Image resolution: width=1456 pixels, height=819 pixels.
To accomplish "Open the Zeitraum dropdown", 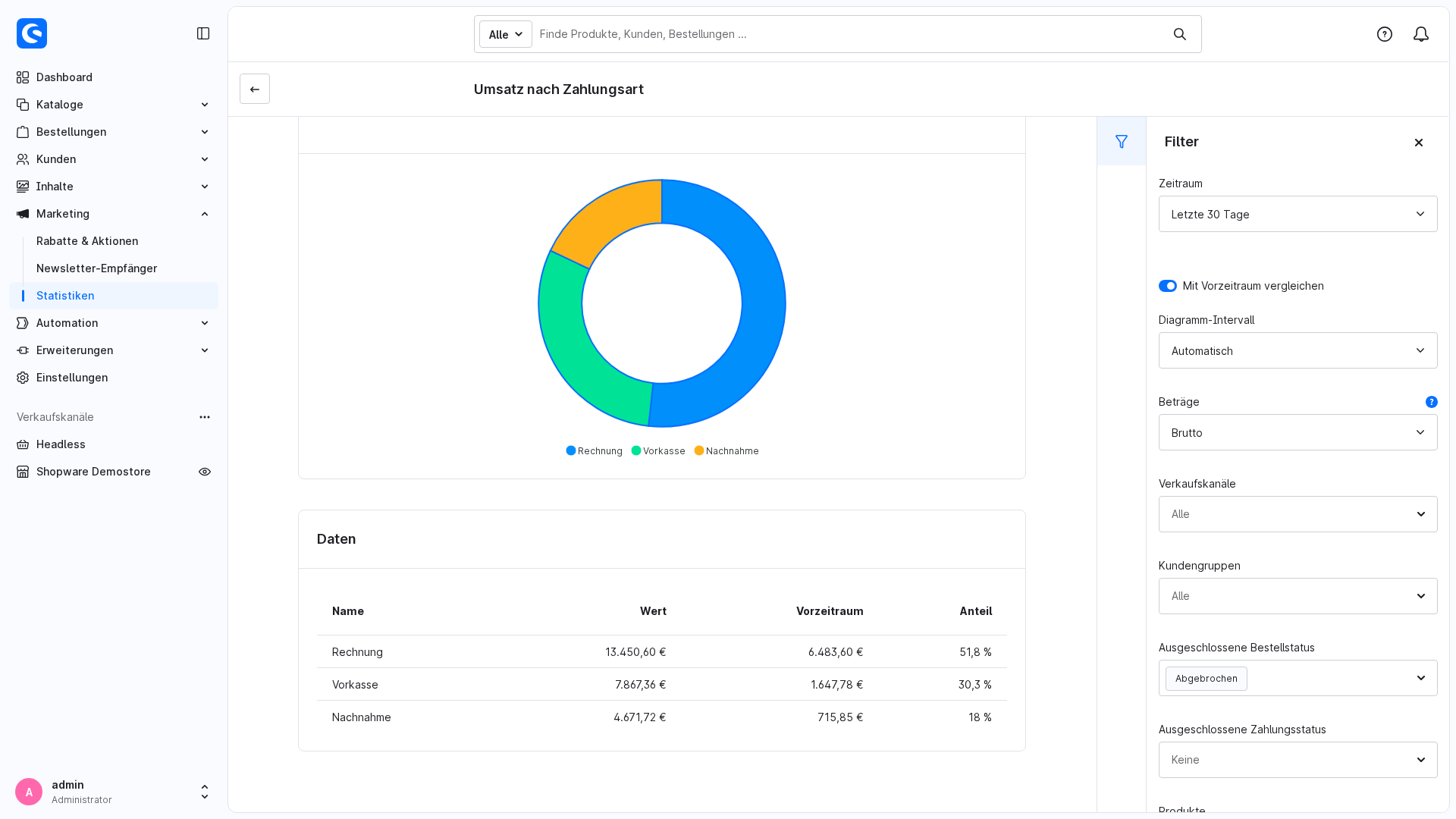I will point(1298,214).
